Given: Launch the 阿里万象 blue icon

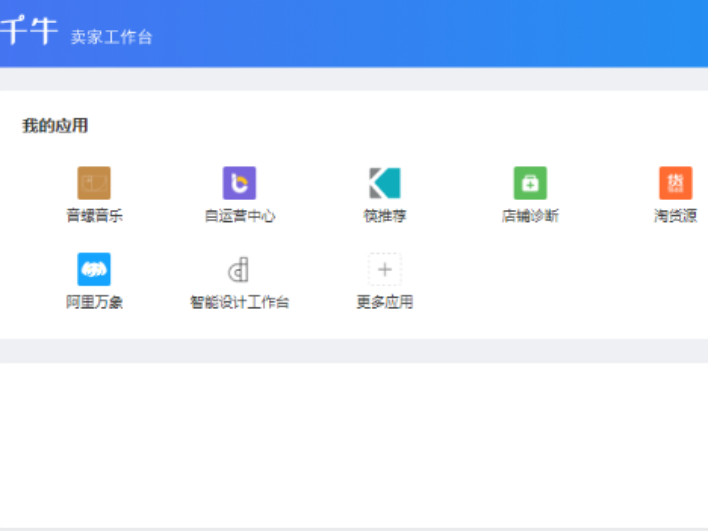Looking at the screenshot, I should [94, 269].
